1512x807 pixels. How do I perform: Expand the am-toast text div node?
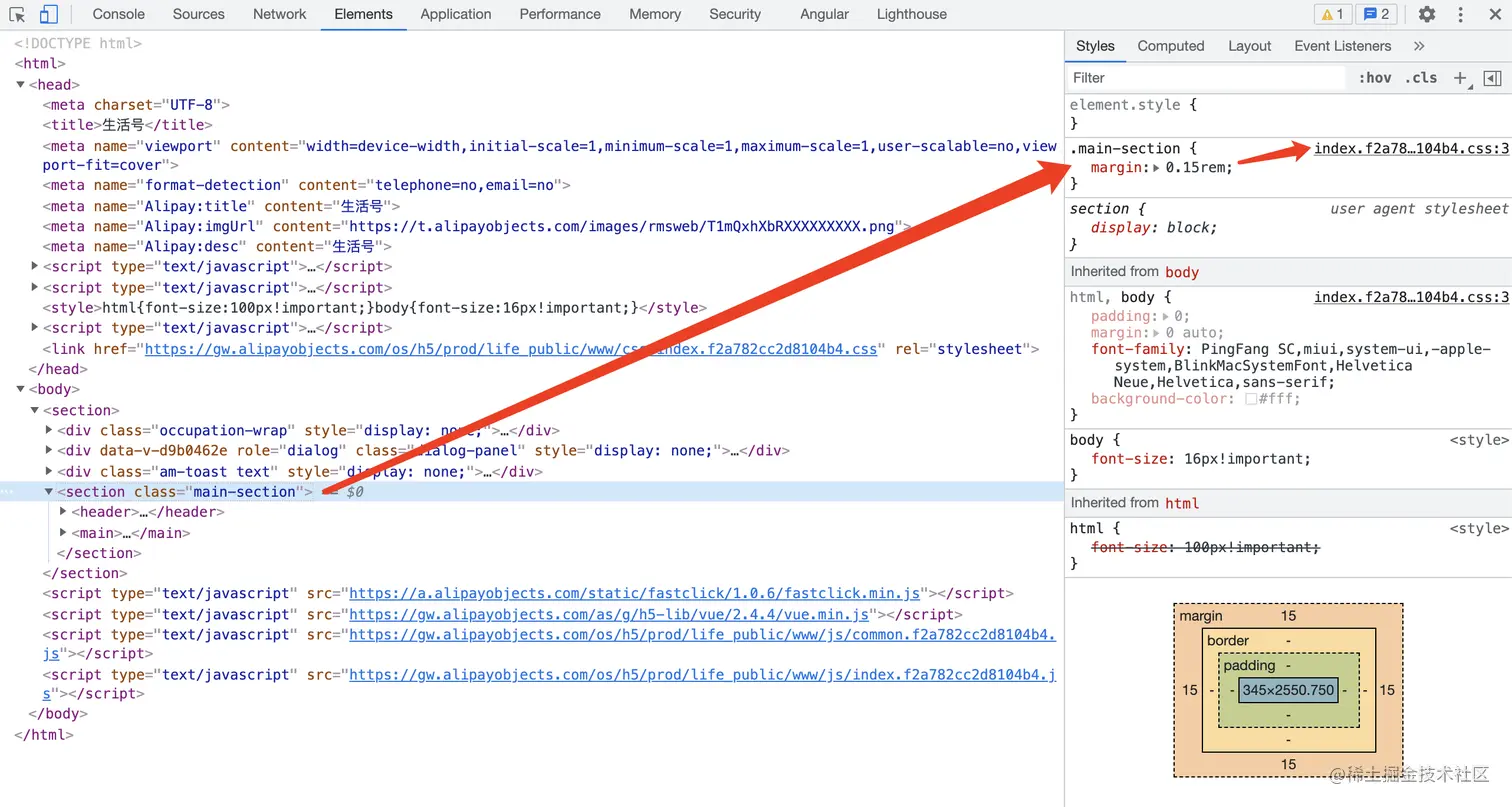[x=49, y=472]
